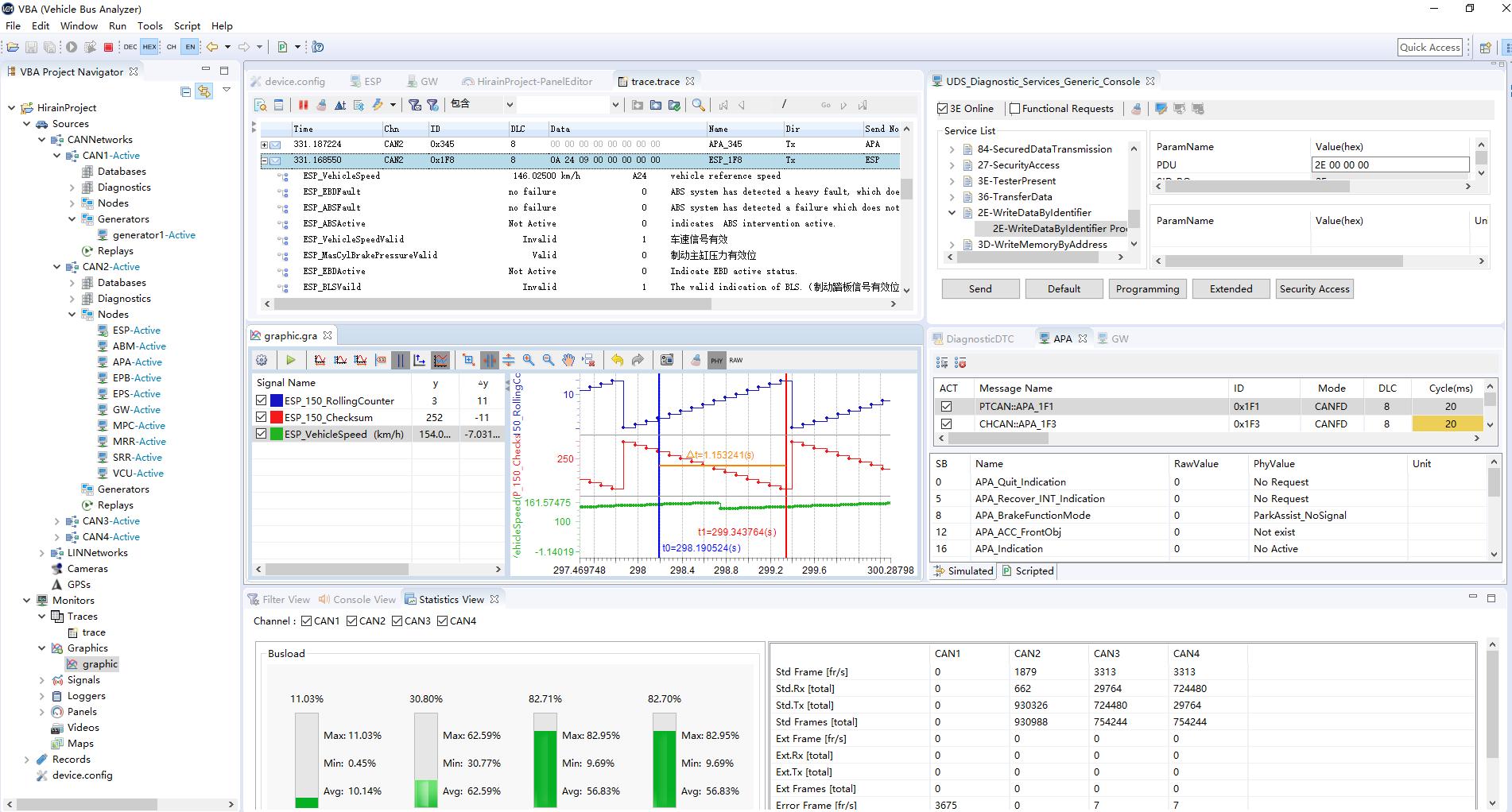Open graphic settings gear icon

pyautogui.click(x=262, y=360)
